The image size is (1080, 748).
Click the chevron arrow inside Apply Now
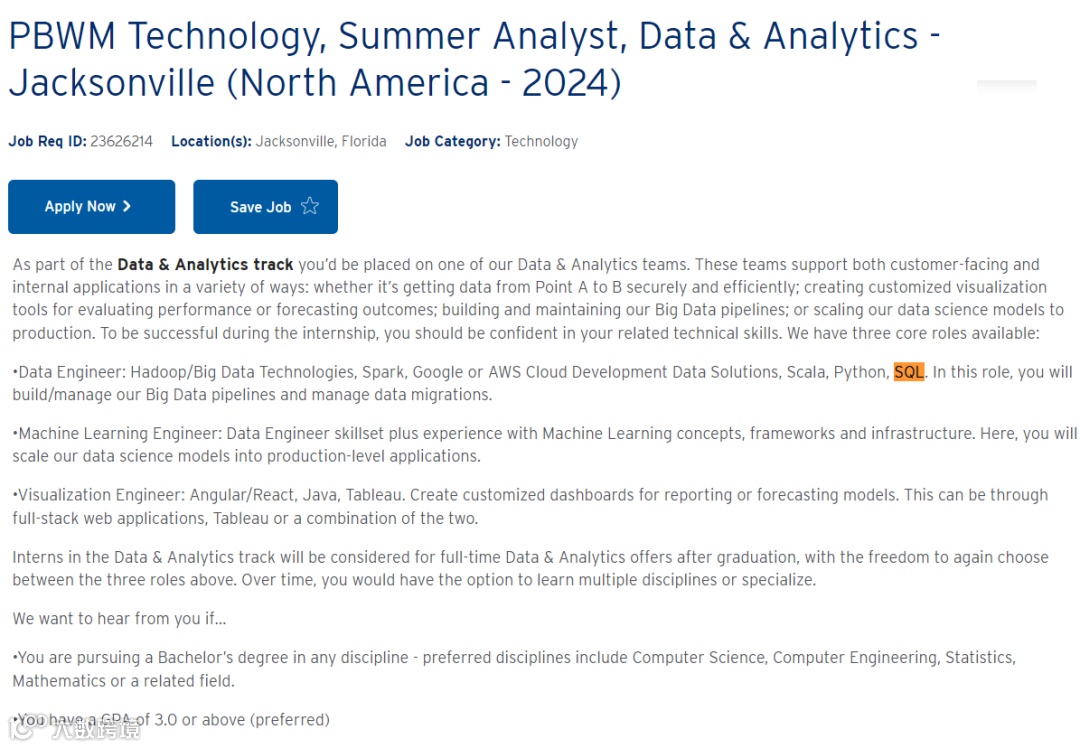click(127, 207)
